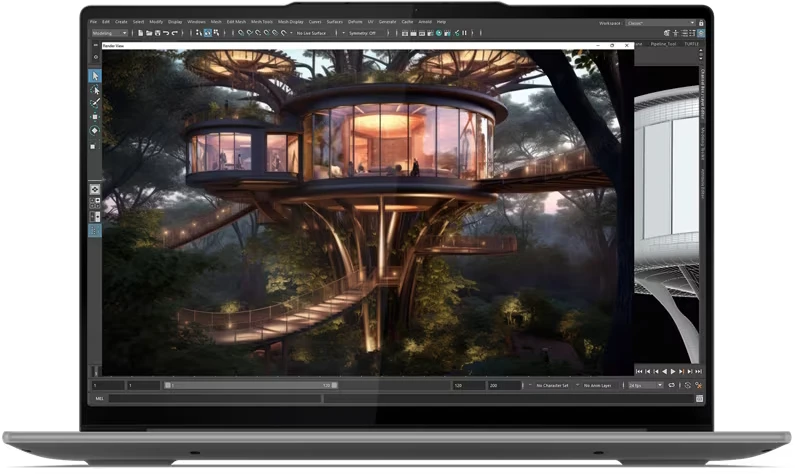Open the Windows menu
Image resolution: width=795 pixels, height=474 pixels.
pos(196,21)
